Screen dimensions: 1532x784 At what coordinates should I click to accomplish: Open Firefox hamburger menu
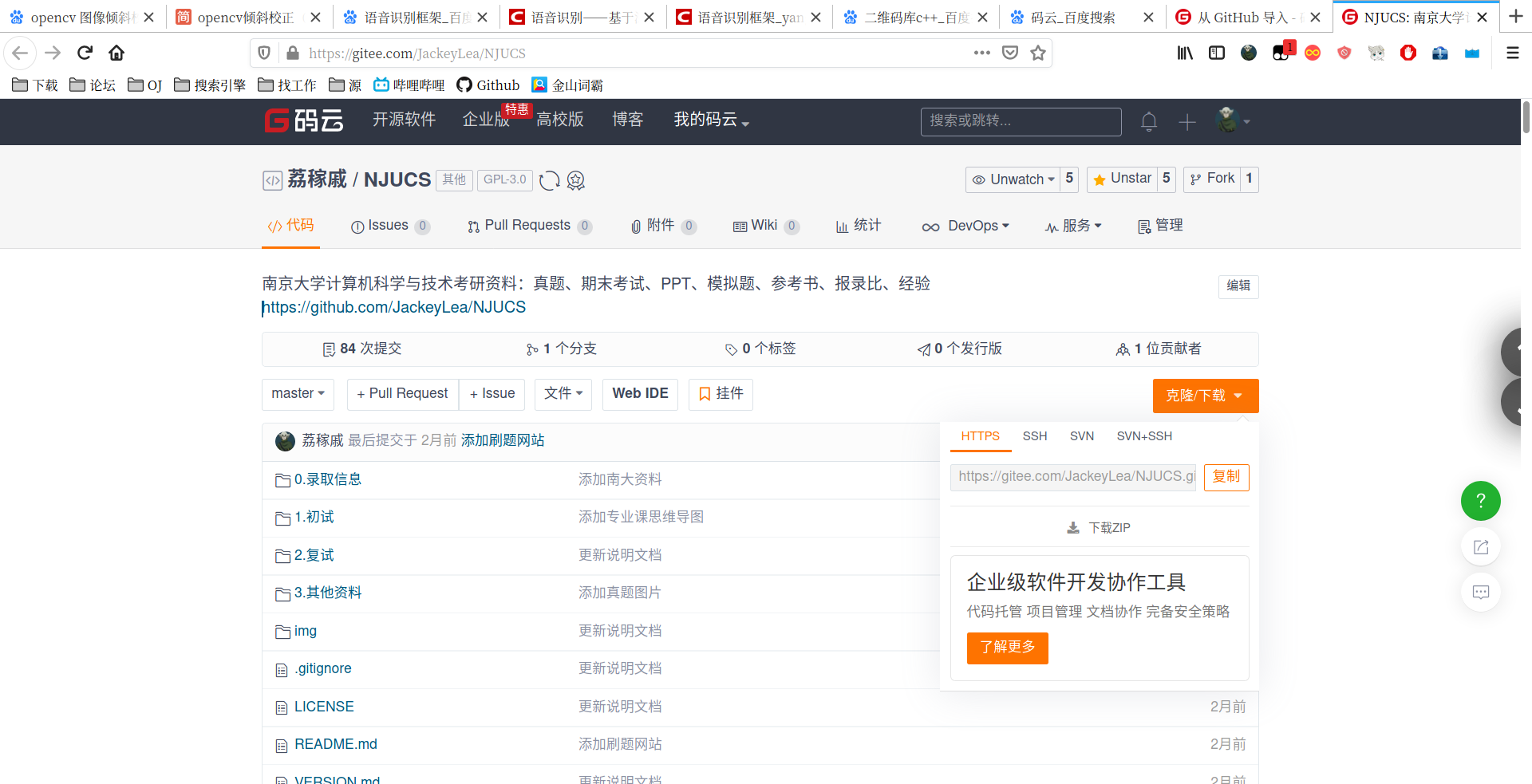click(x=1512, y=53)
